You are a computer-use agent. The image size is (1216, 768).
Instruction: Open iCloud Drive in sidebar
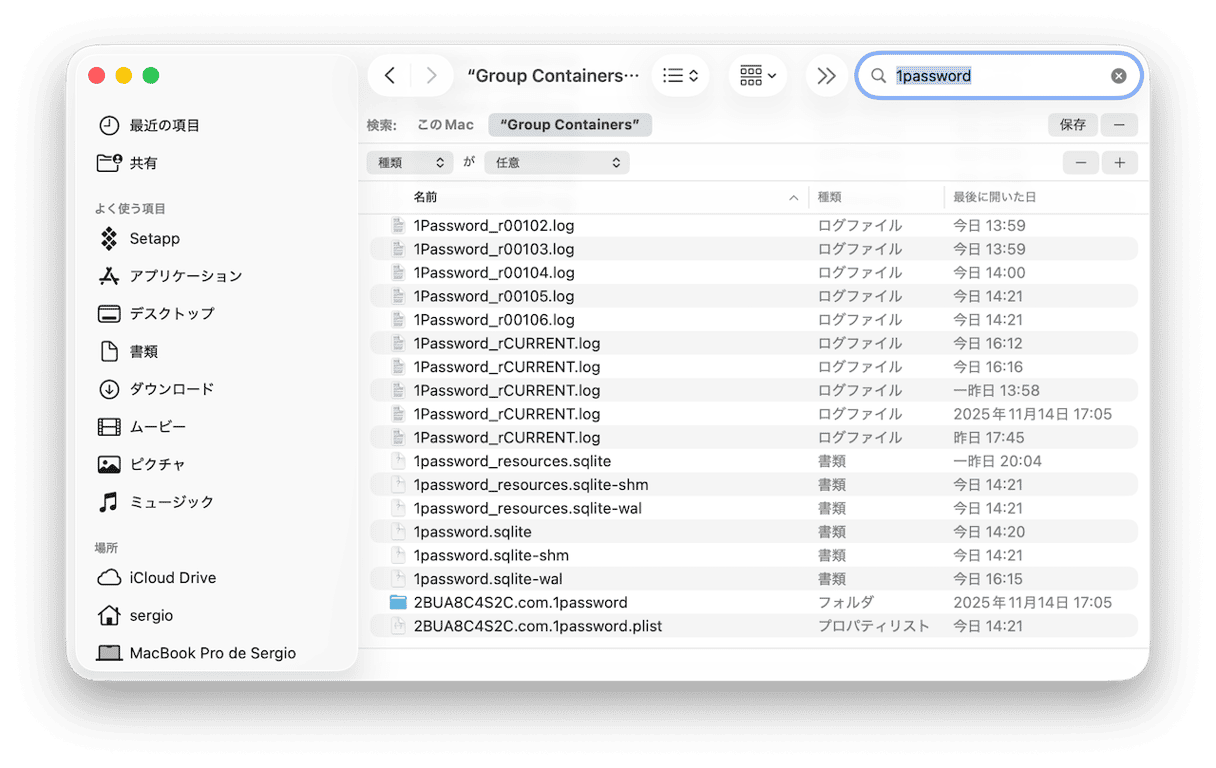172,578
